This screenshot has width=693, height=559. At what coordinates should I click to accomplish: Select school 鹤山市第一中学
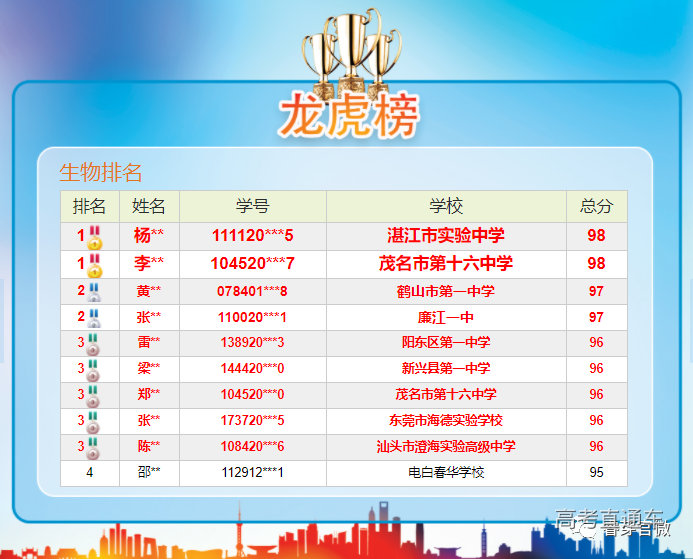click(446, 291)
